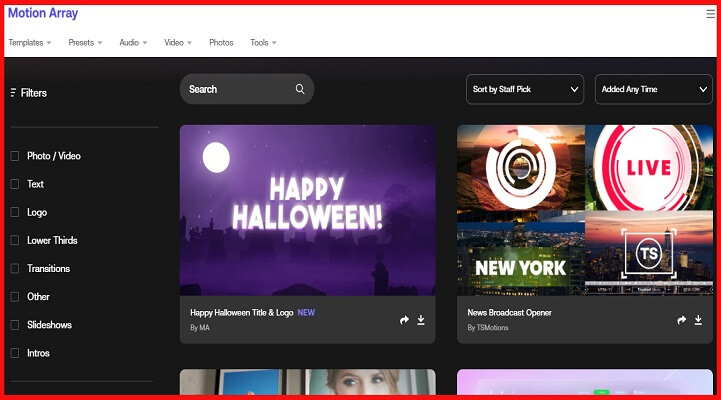Screen dimensions: 721x400
Task: Download the Happy Halloween Title & Logo template
Action: tap(421, 320)
